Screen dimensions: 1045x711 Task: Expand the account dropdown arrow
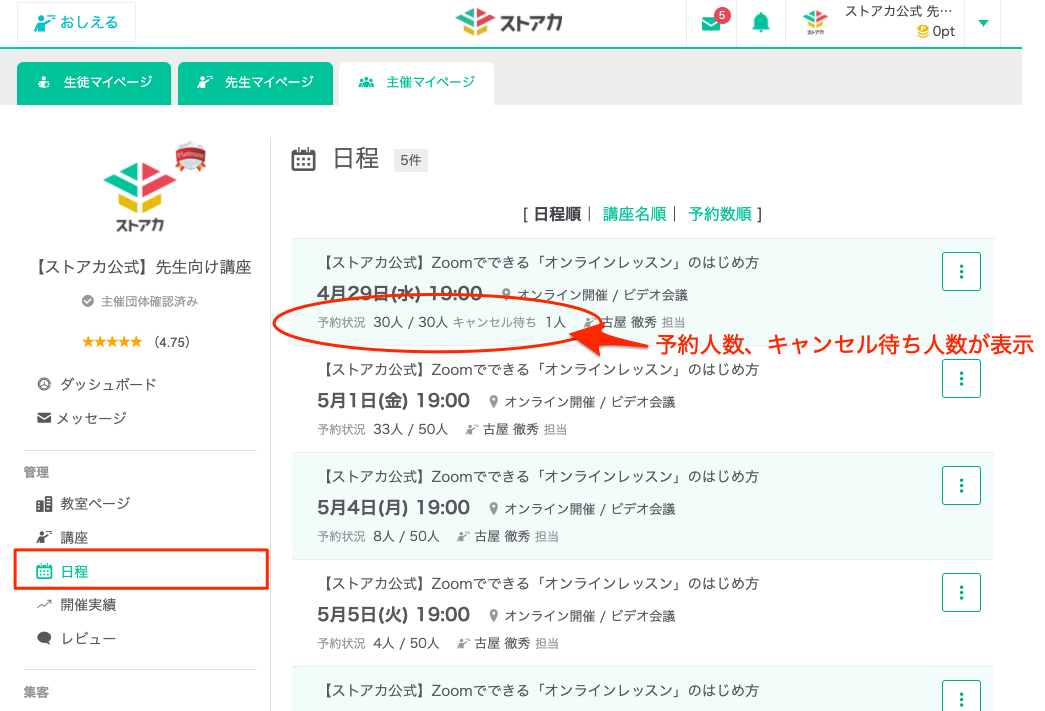(983, 23)
